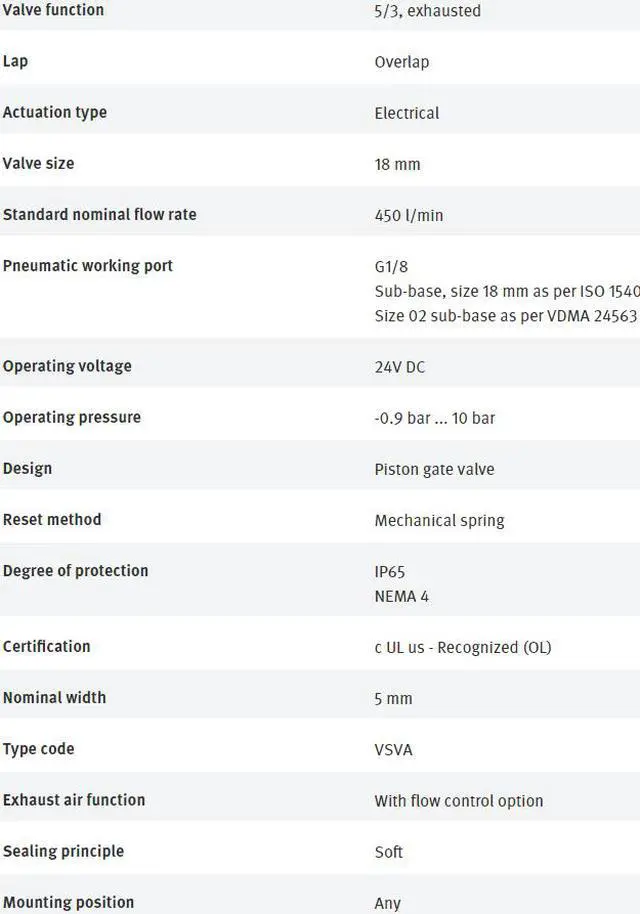Click the 'G1/8' working port value

pos(391,267)
